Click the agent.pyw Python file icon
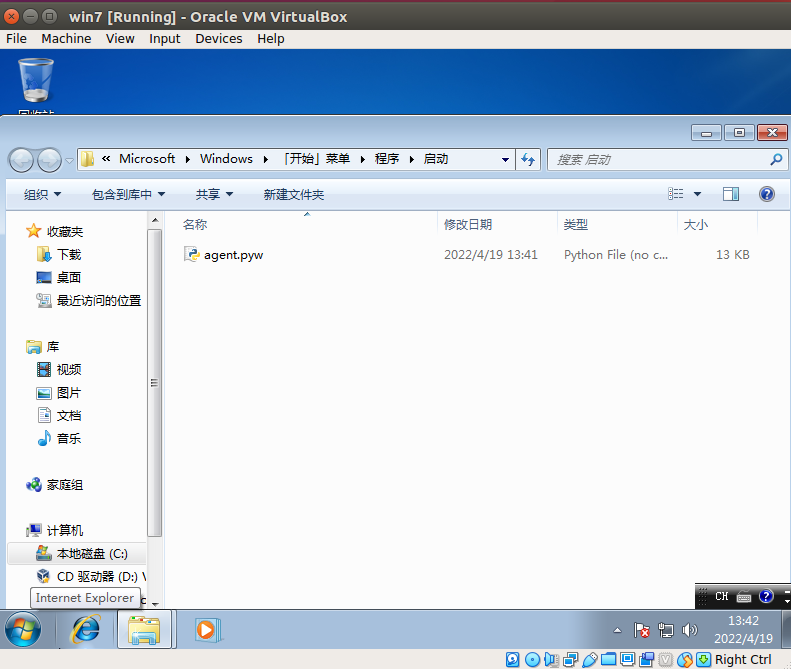The image size is (791, 669). point(192,254)
